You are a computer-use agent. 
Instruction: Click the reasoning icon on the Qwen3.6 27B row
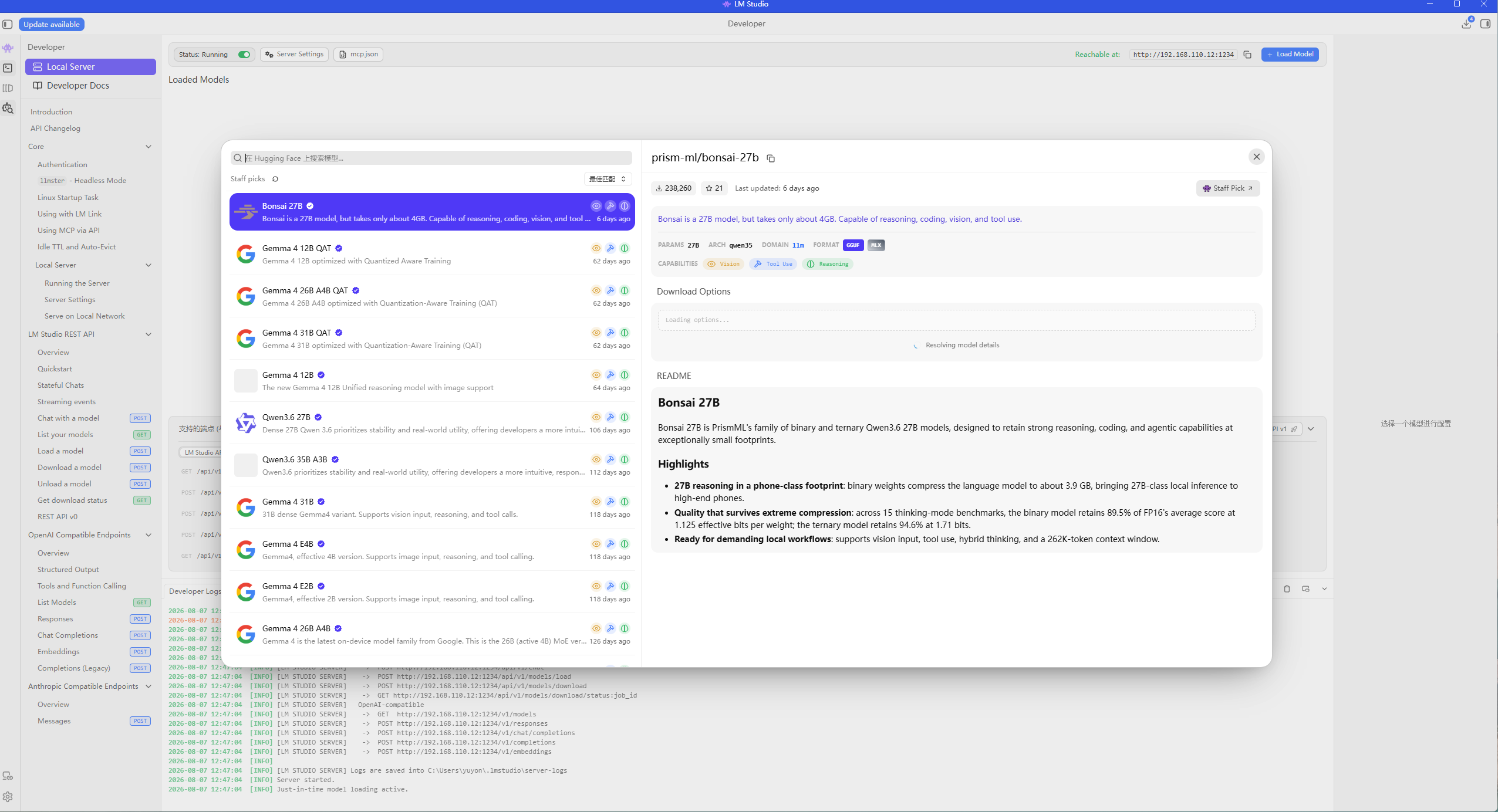[625, 417]
